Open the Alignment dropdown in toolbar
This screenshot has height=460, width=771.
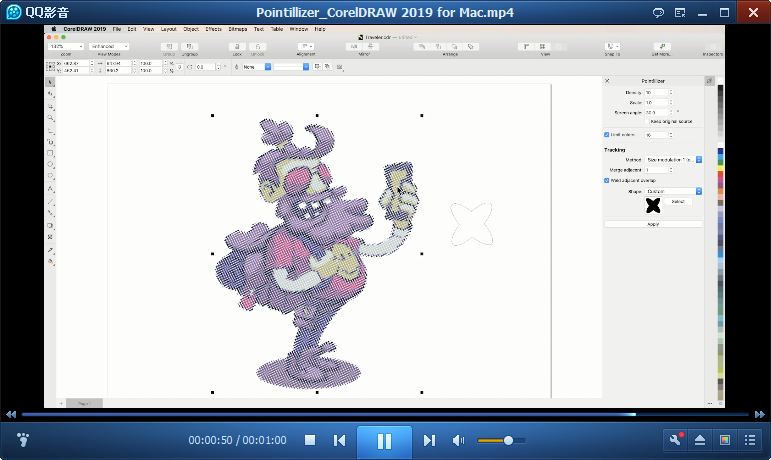306,46
